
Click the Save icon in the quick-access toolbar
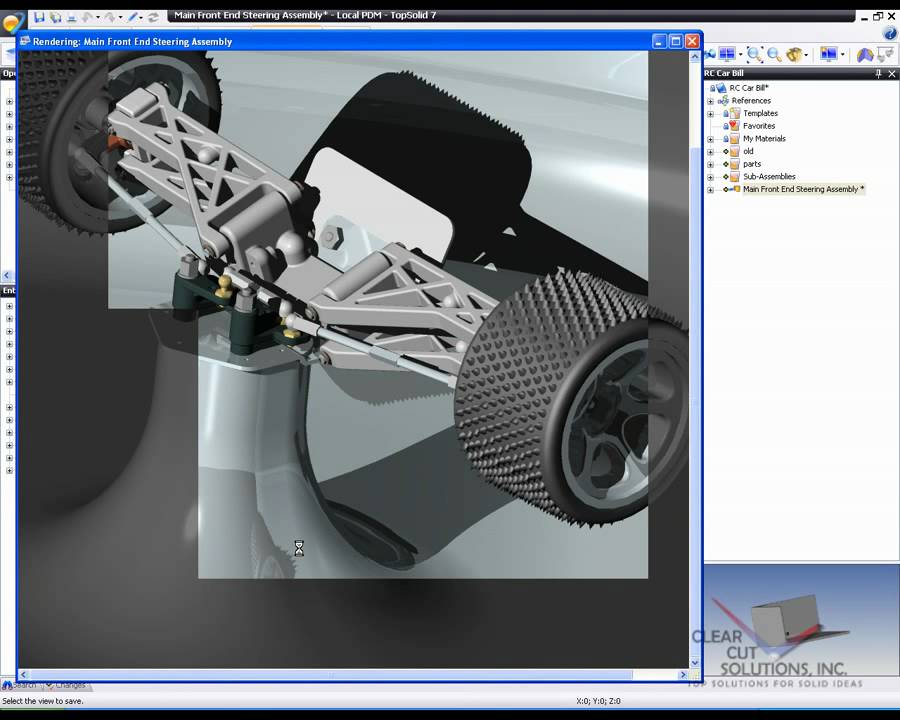(x=40, y=17)
